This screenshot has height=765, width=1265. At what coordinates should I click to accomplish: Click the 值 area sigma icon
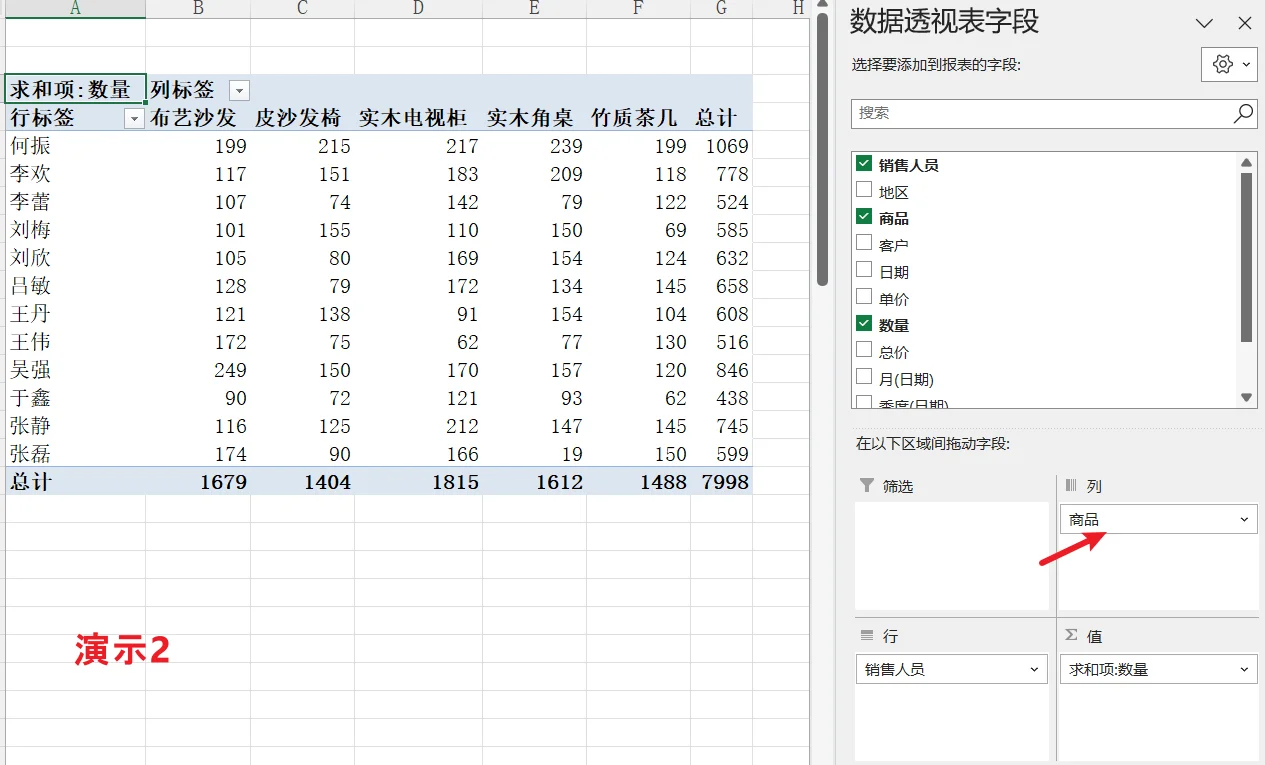[1071, 636]
